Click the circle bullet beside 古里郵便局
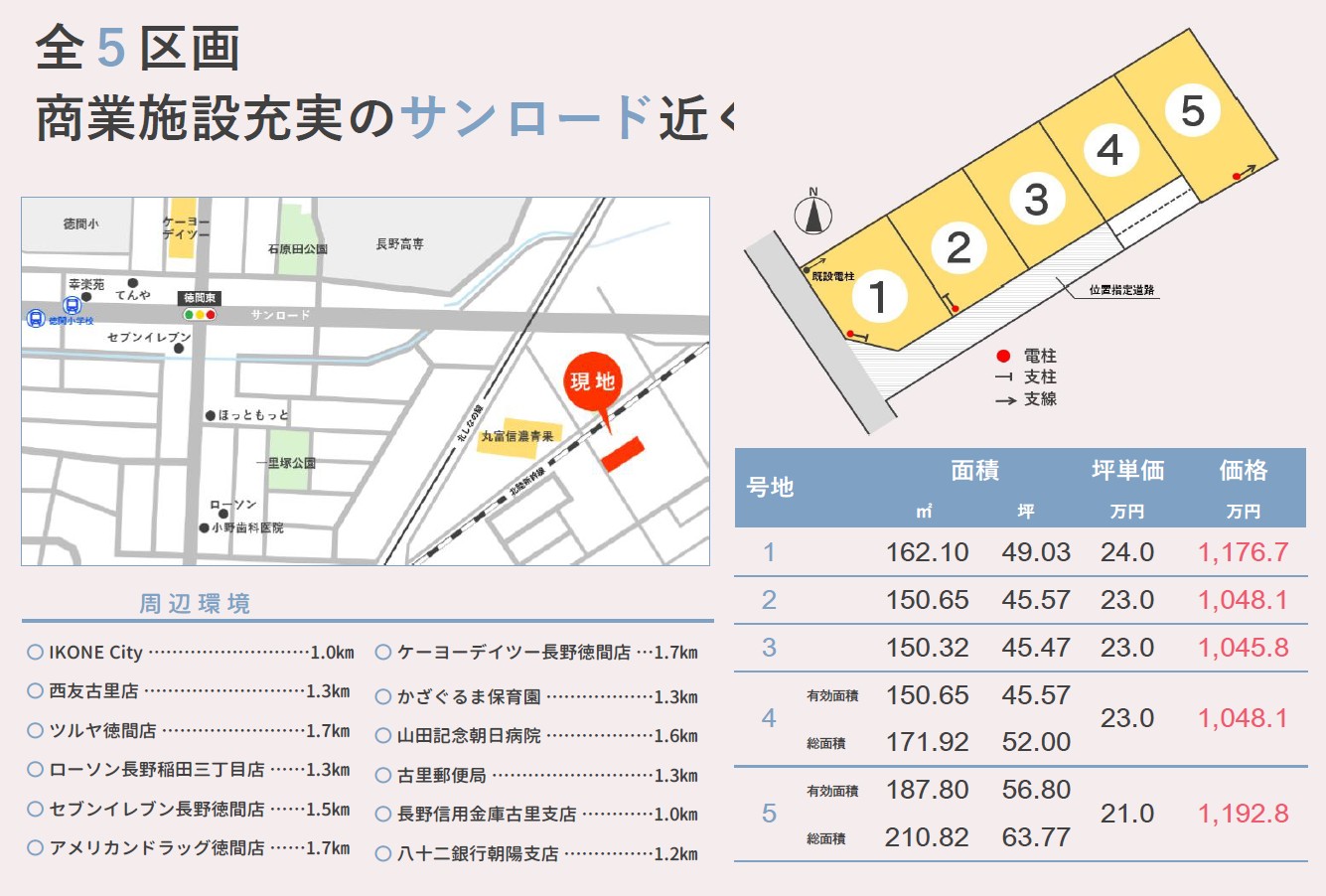The width and height of the screenshot is (1326, 896). coord(383,776)
